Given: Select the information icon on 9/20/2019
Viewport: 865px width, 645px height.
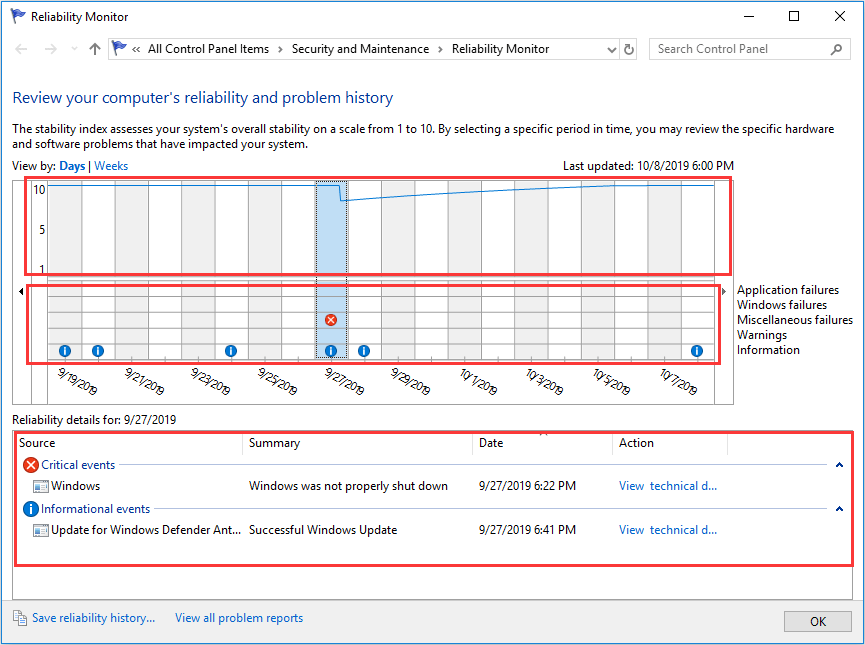Looking at the screenshot, I should point(98,351).
